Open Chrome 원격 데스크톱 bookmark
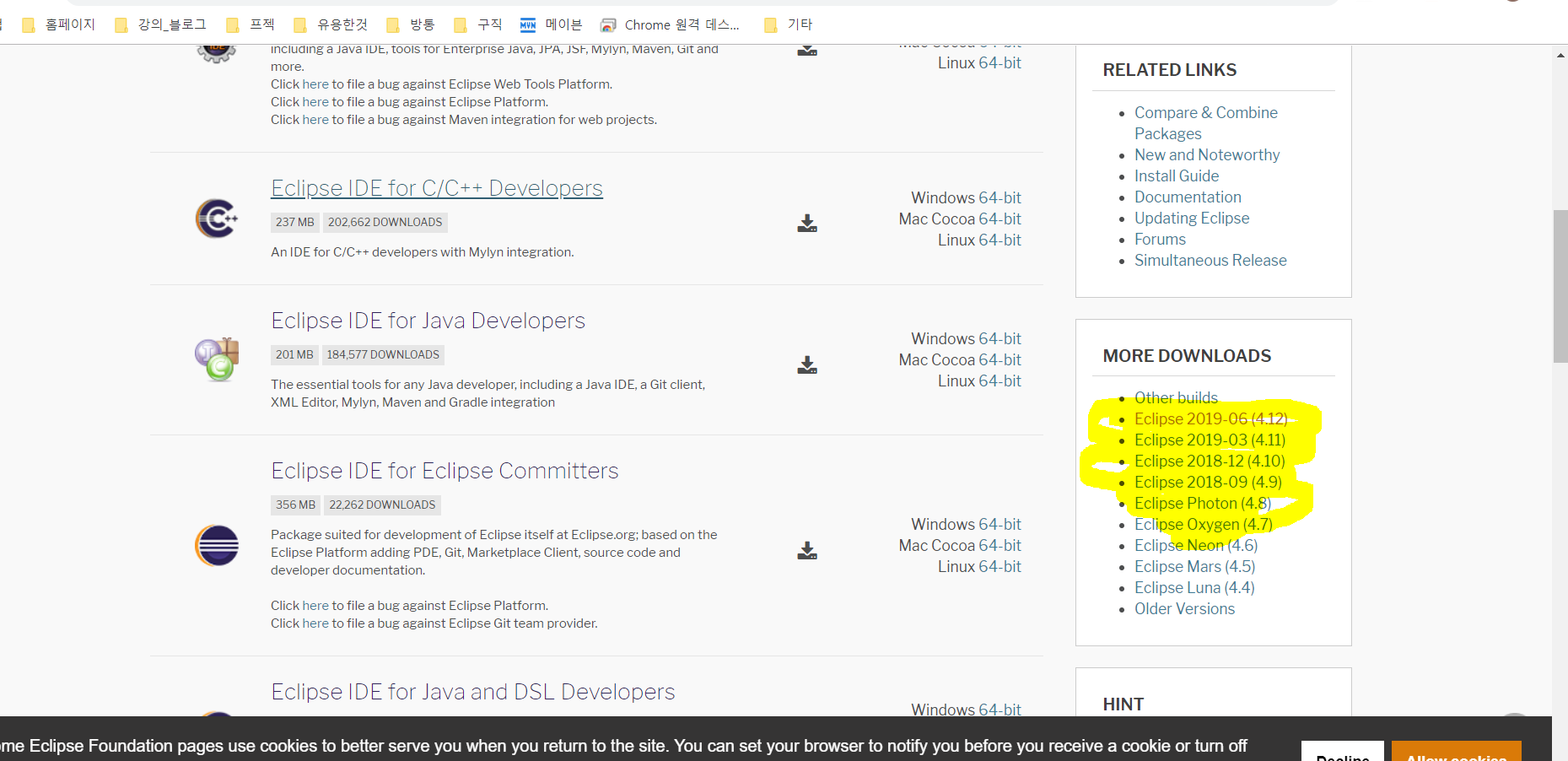The height and width of the screenshot is (761, 1568). tap(670, 24)
